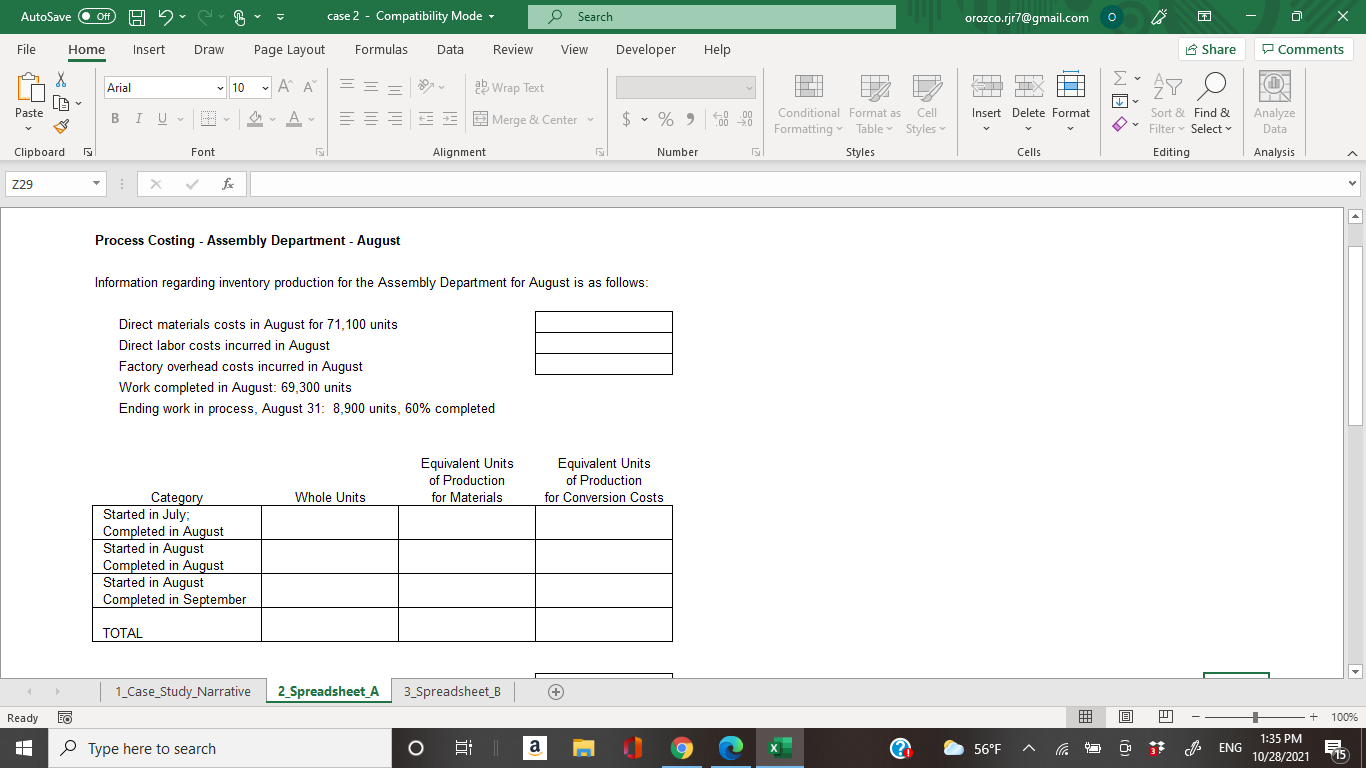Toggle Wrap Text
1366x768 pixels.
(509, 88)
